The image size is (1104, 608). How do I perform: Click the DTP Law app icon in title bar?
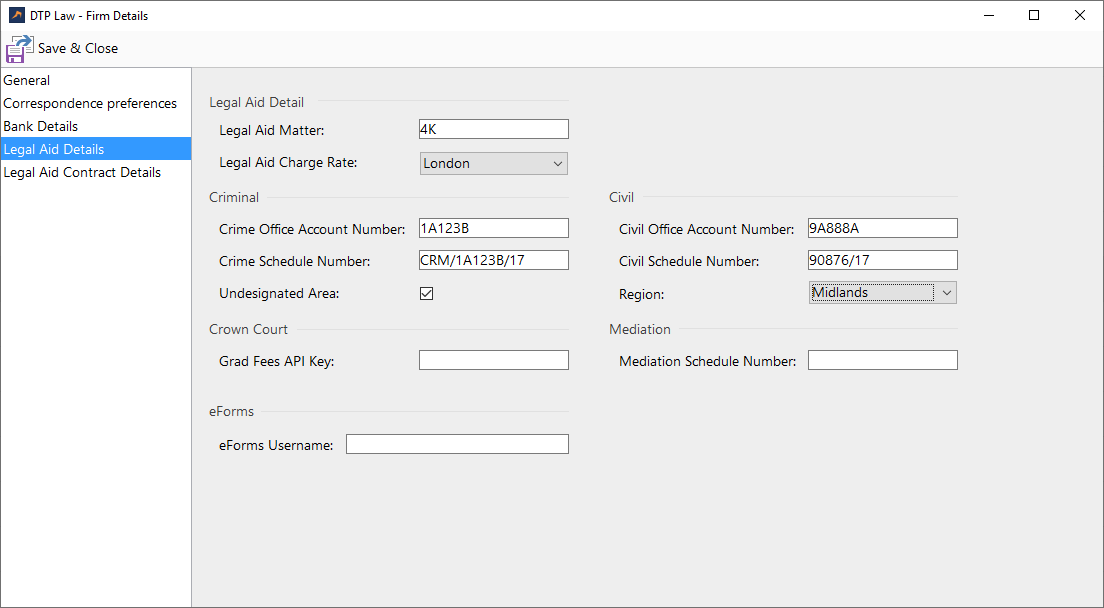[x=16, y=15]
